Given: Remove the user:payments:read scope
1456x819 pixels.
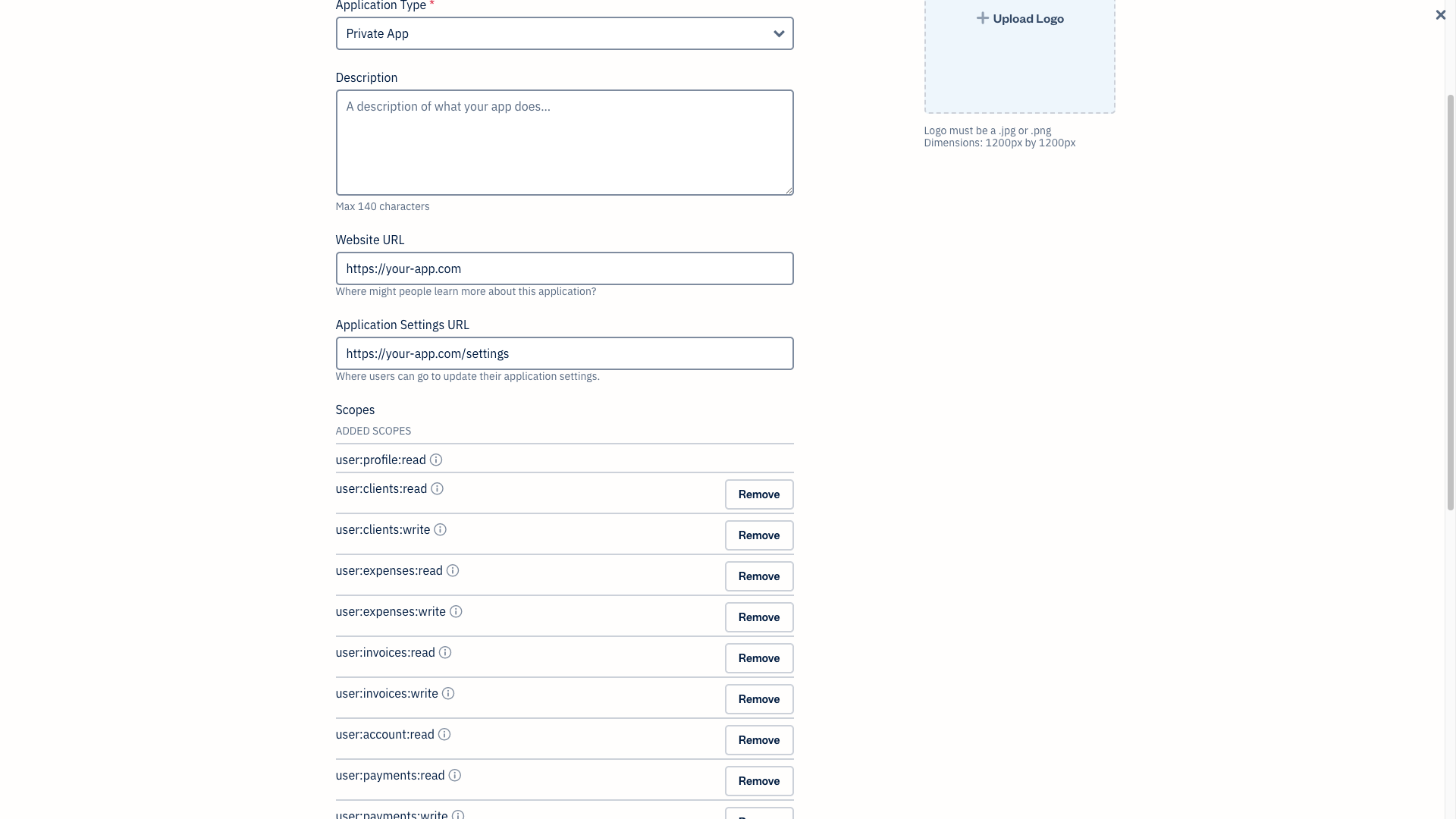Looking at the screenshot, I should tap(759, 781).
